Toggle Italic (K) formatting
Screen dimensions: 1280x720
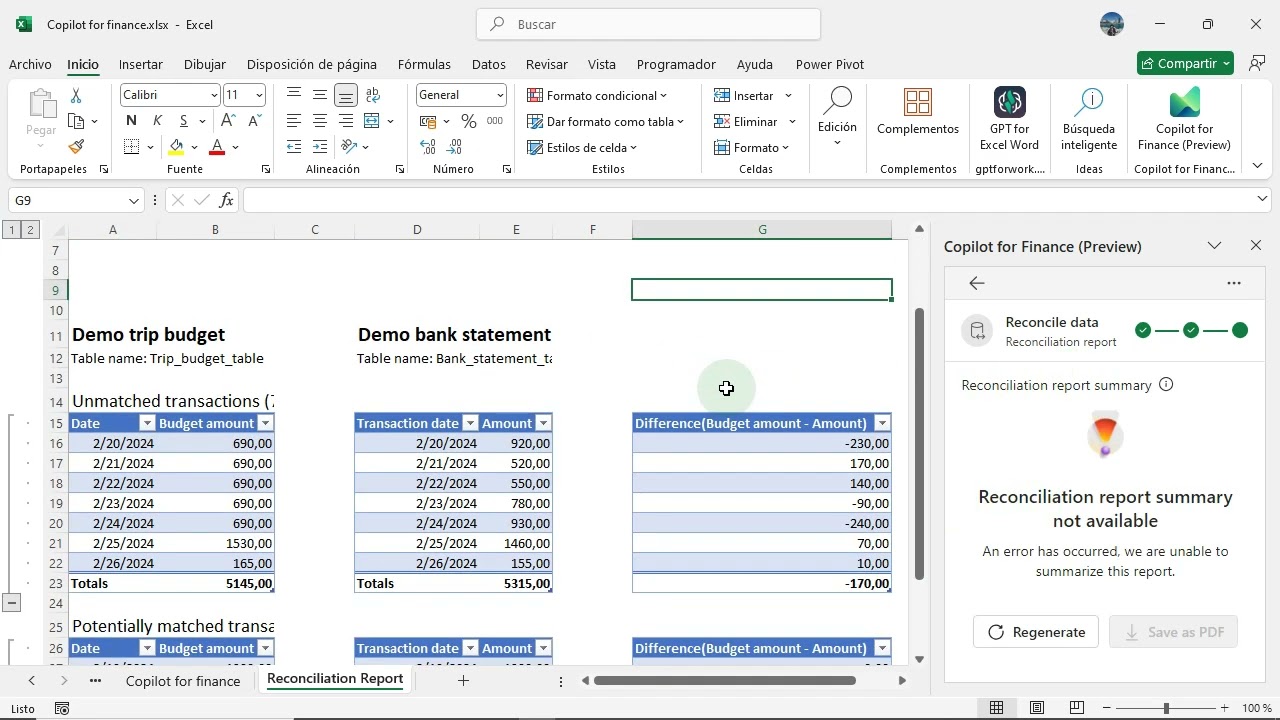click(x=157, y=121)
